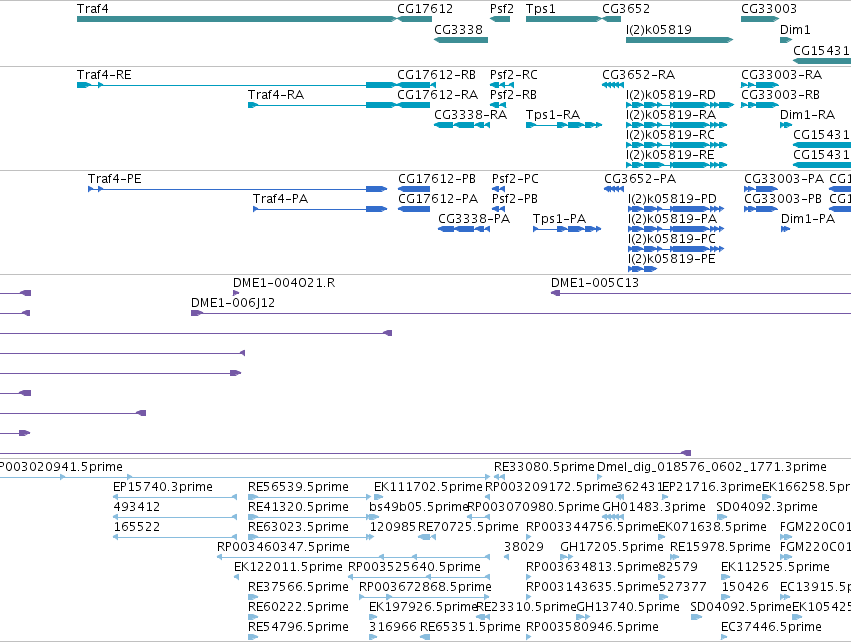Click the Tps1-PA protein glyph
Viewport: 851px width, 642px height.
[x=567, y=229]
